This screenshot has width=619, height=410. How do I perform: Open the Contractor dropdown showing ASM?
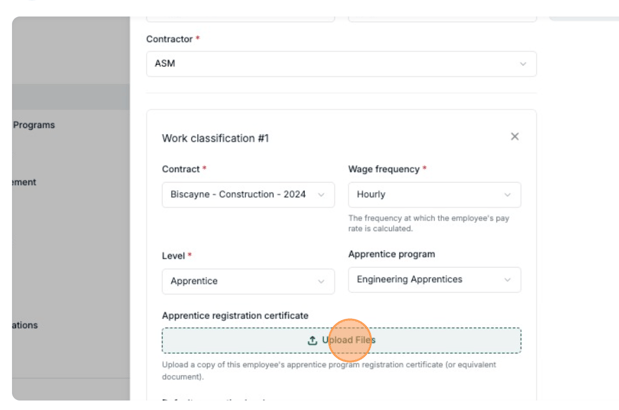click(340, 64)
